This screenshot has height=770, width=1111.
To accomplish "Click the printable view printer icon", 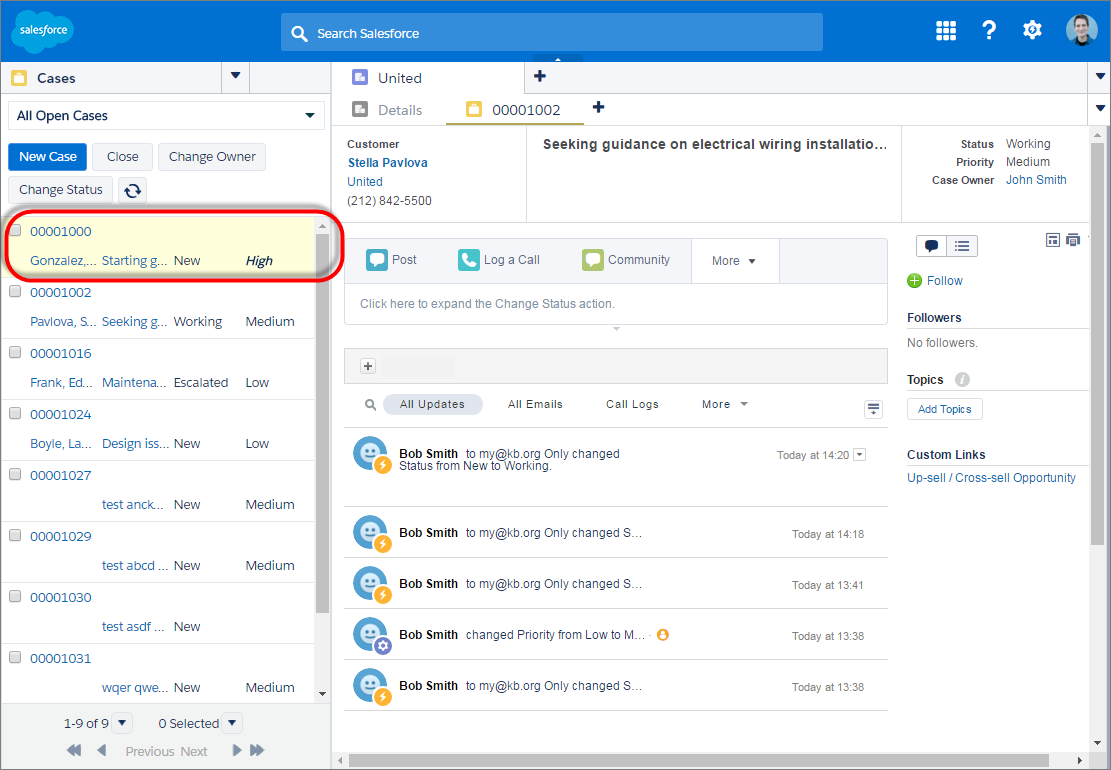I will tap(1073, 240).
